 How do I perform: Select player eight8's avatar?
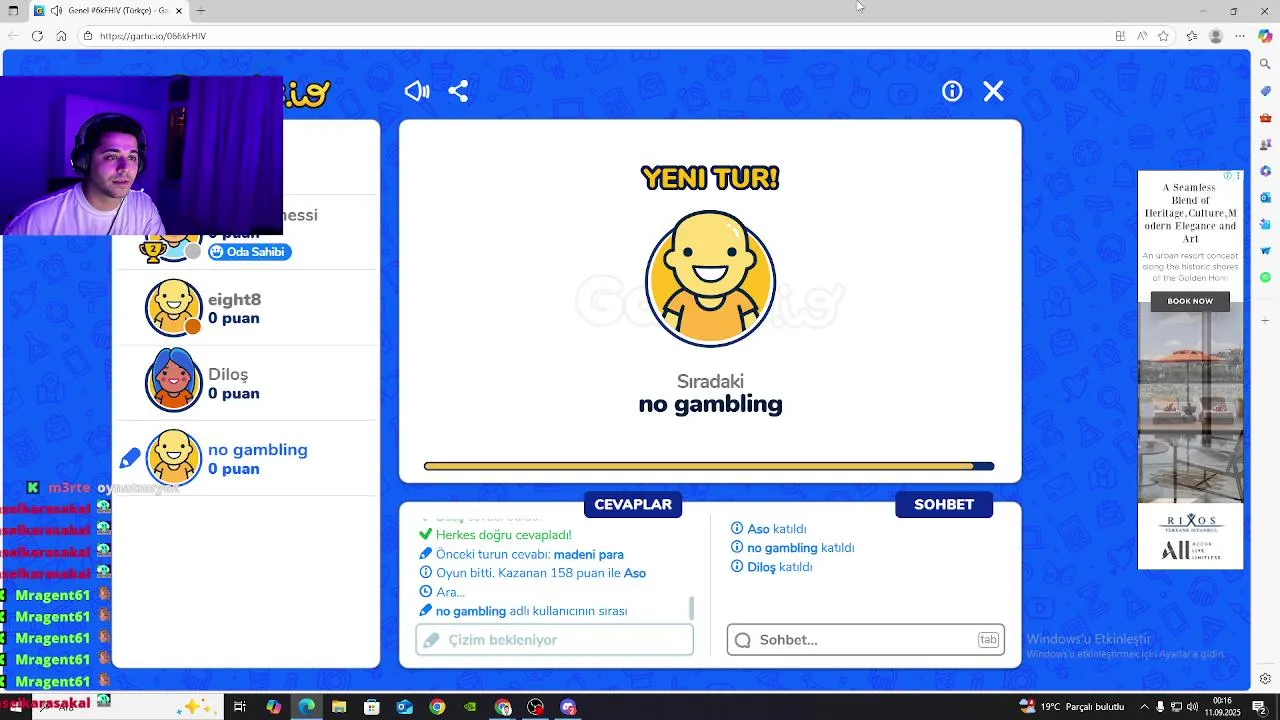[x=173, y=307]
